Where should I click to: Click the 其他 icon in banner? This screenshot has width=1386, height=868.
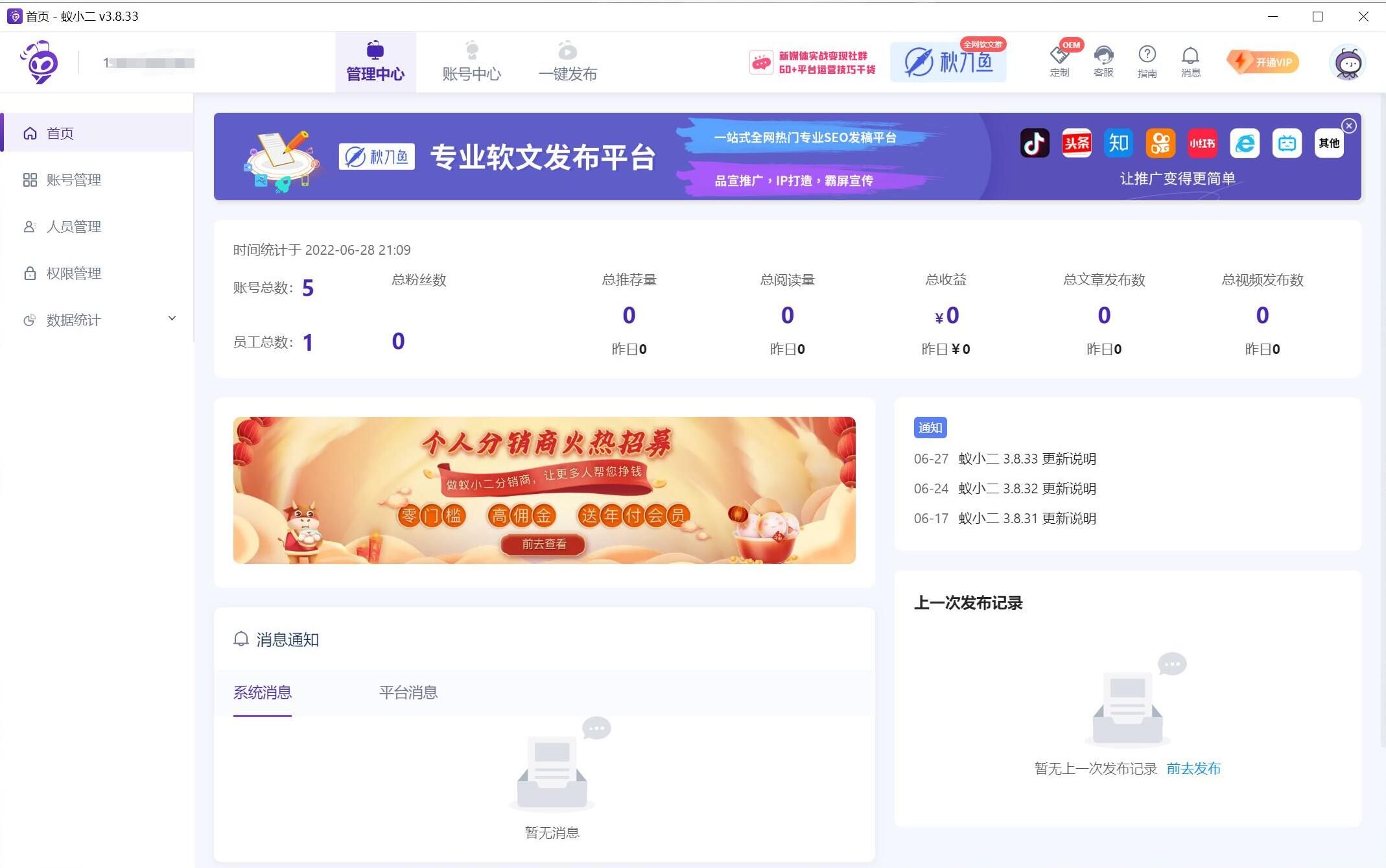[x=1329, y=143]
